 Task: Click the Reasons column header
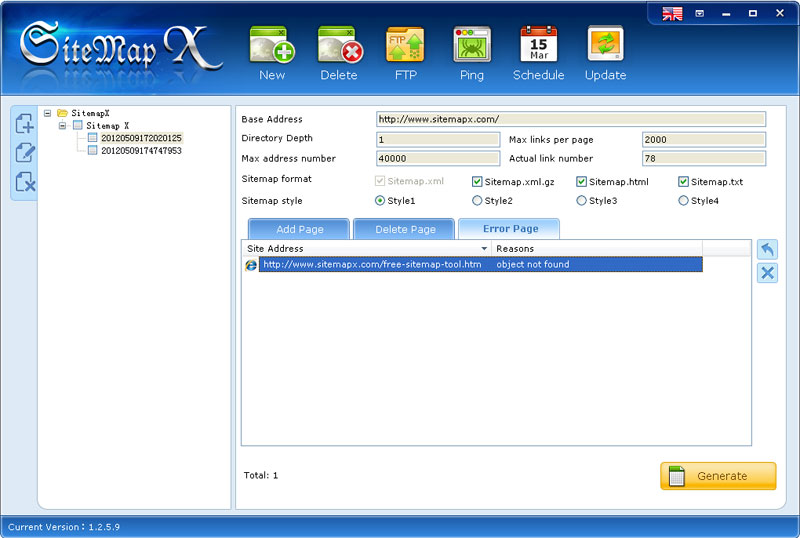coord(597,249)
